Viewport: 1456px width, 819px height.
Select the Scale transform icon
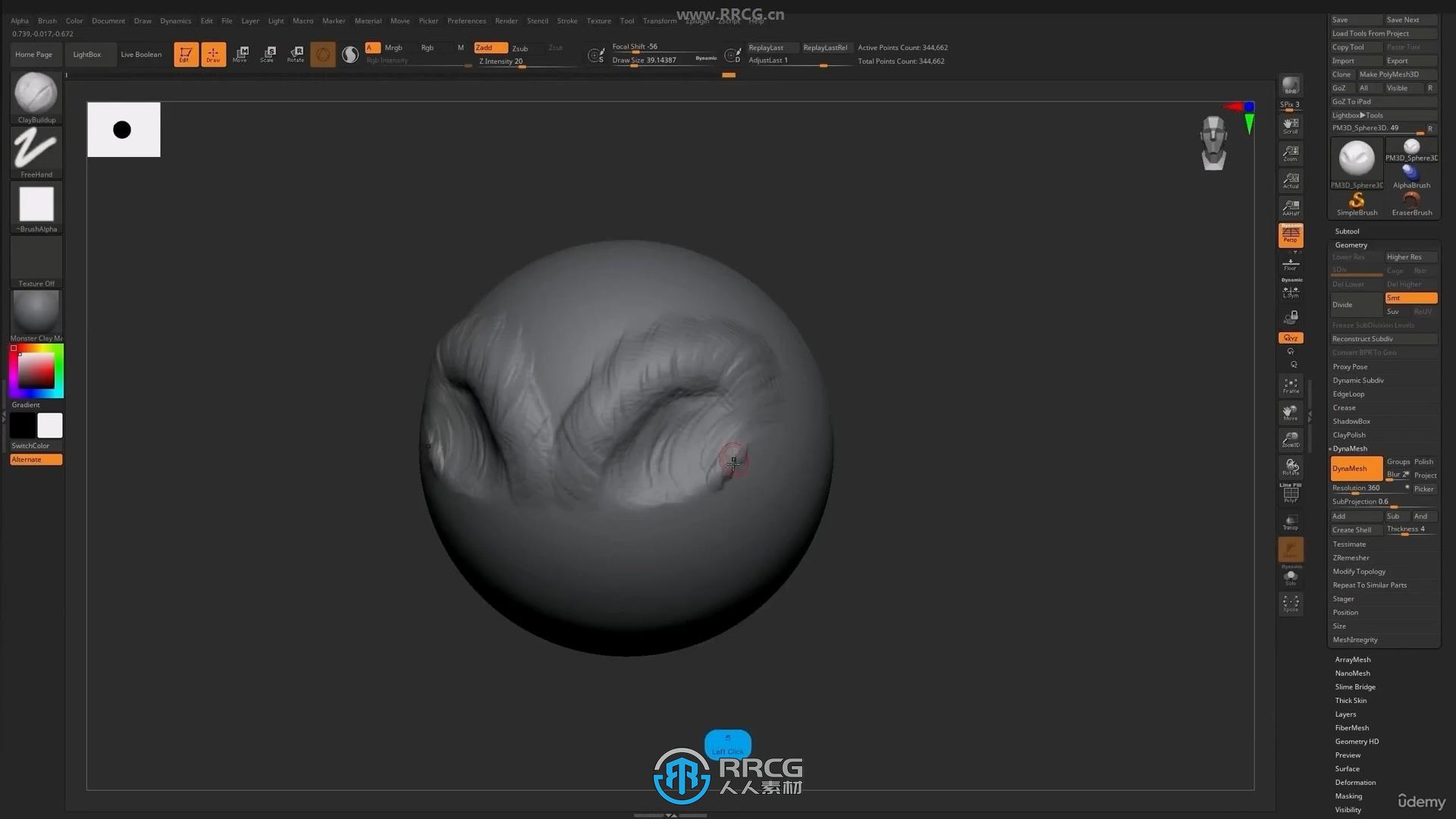click(268, 53)
